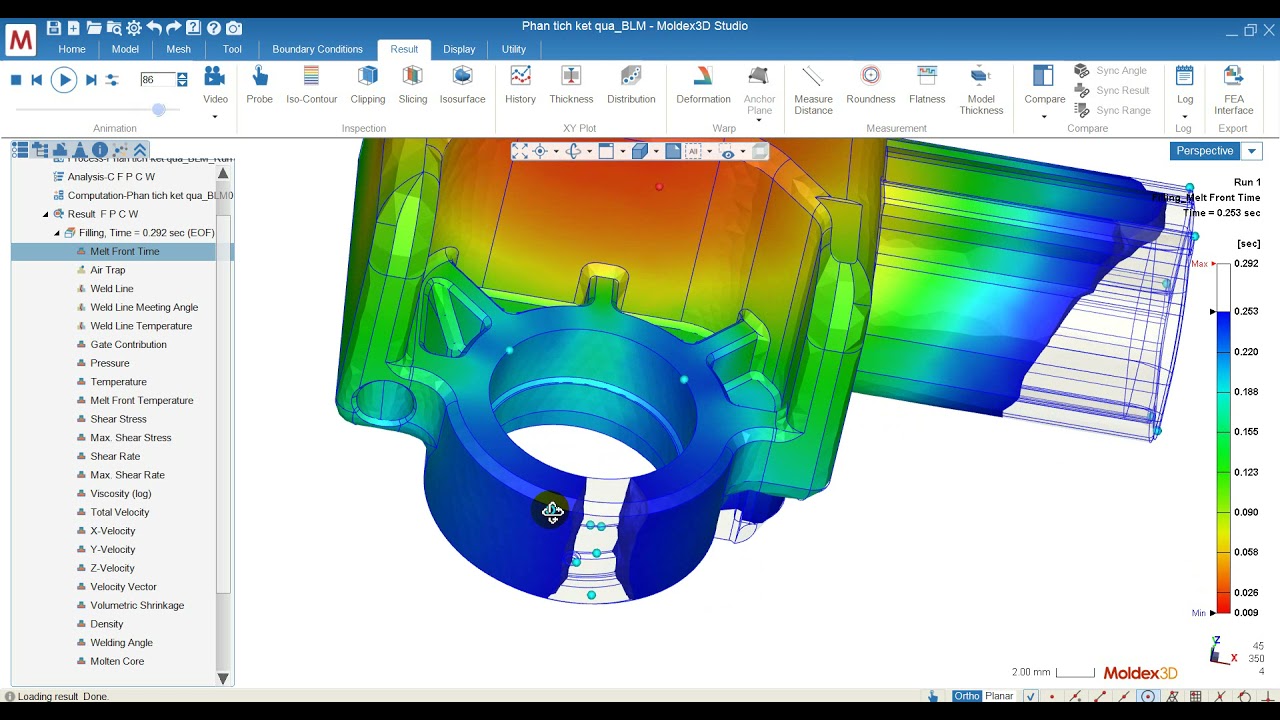Toggle the circle center snap in status bar

click(x=1148, y=697)
